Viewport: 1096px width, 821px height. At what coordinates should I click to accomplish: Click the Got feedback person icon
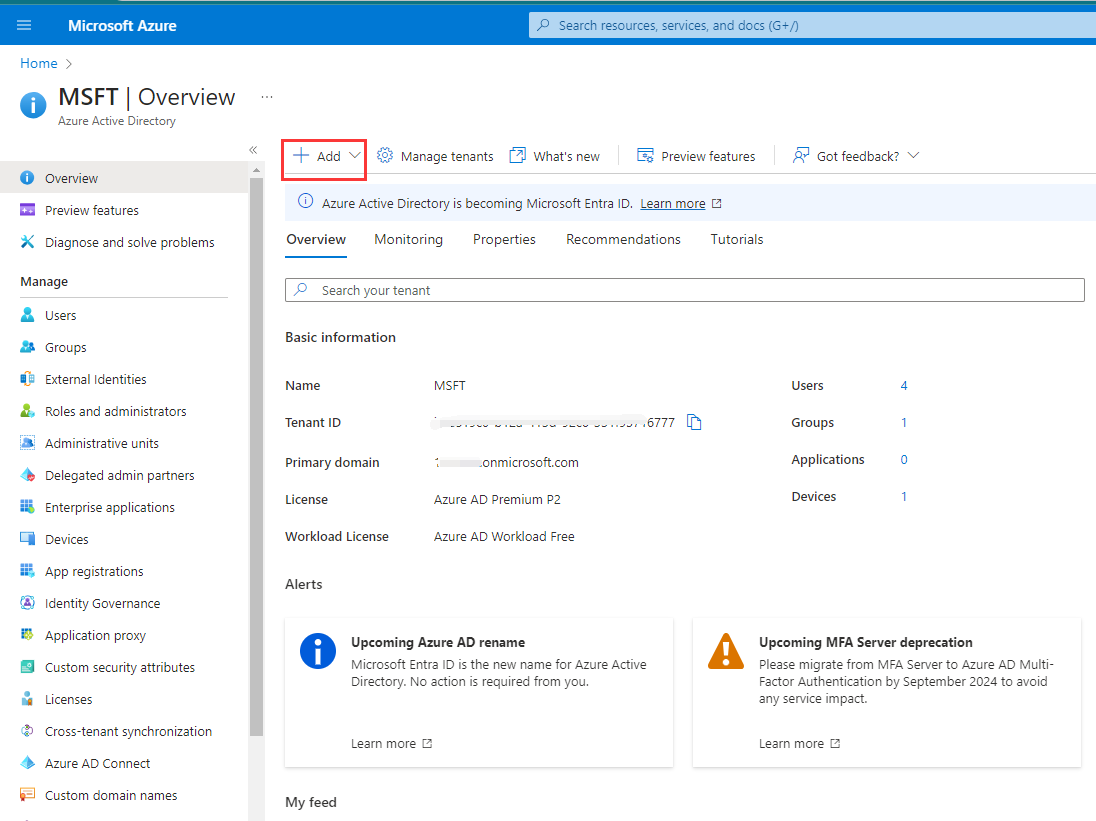pos(800,155)
